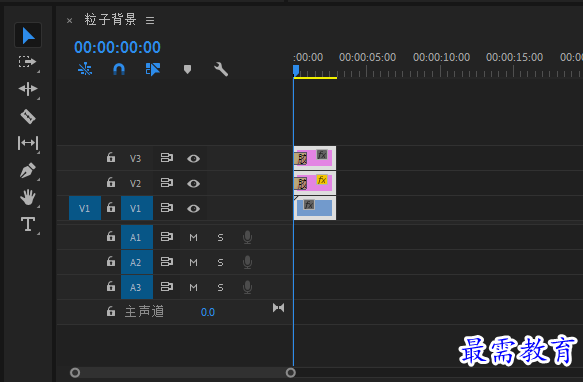
Task: Select the Razor tool
Action: [x=28, y=116]
